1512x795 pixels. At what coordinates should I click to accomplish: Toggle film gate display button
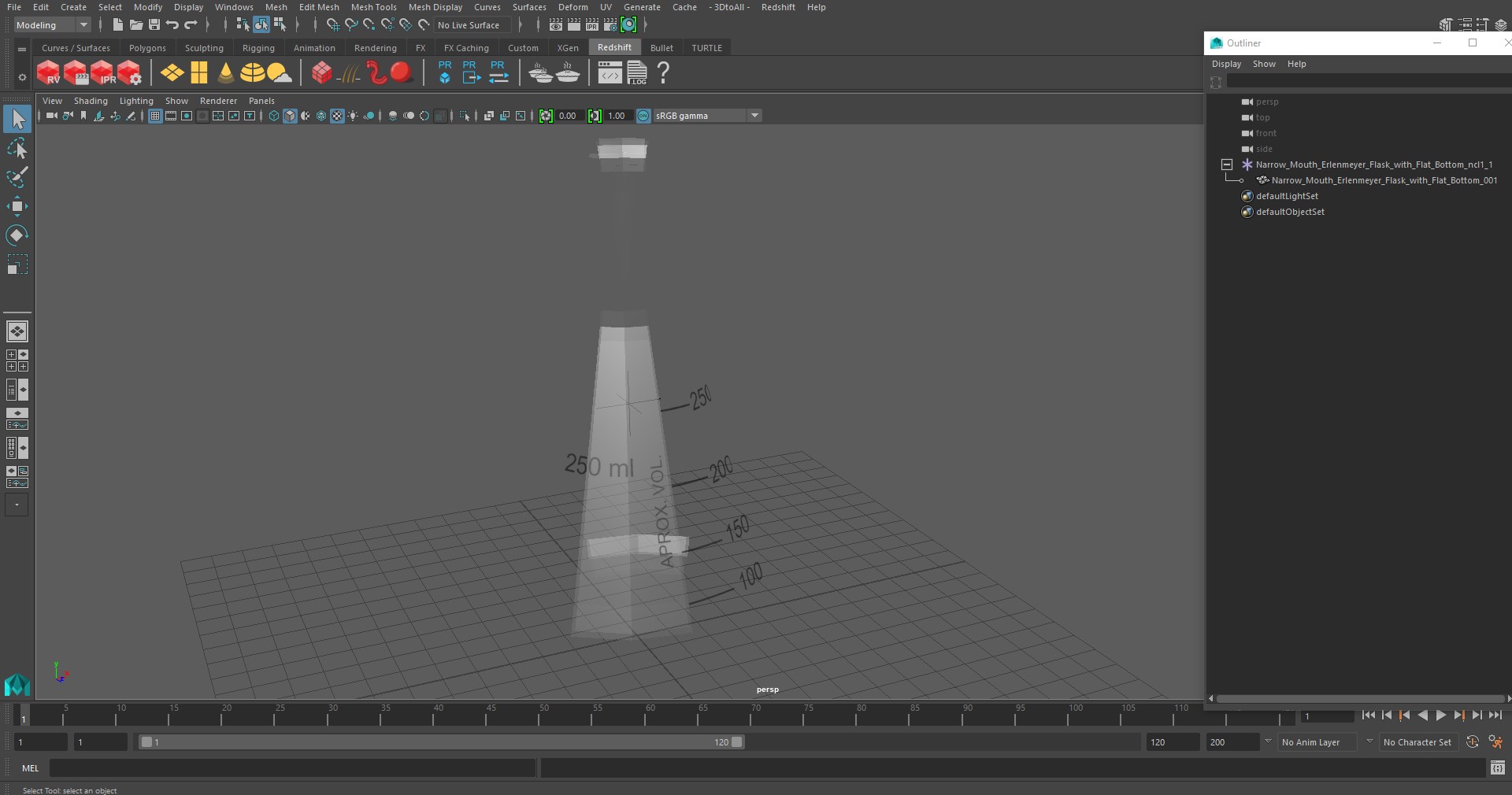pos(171,116)
